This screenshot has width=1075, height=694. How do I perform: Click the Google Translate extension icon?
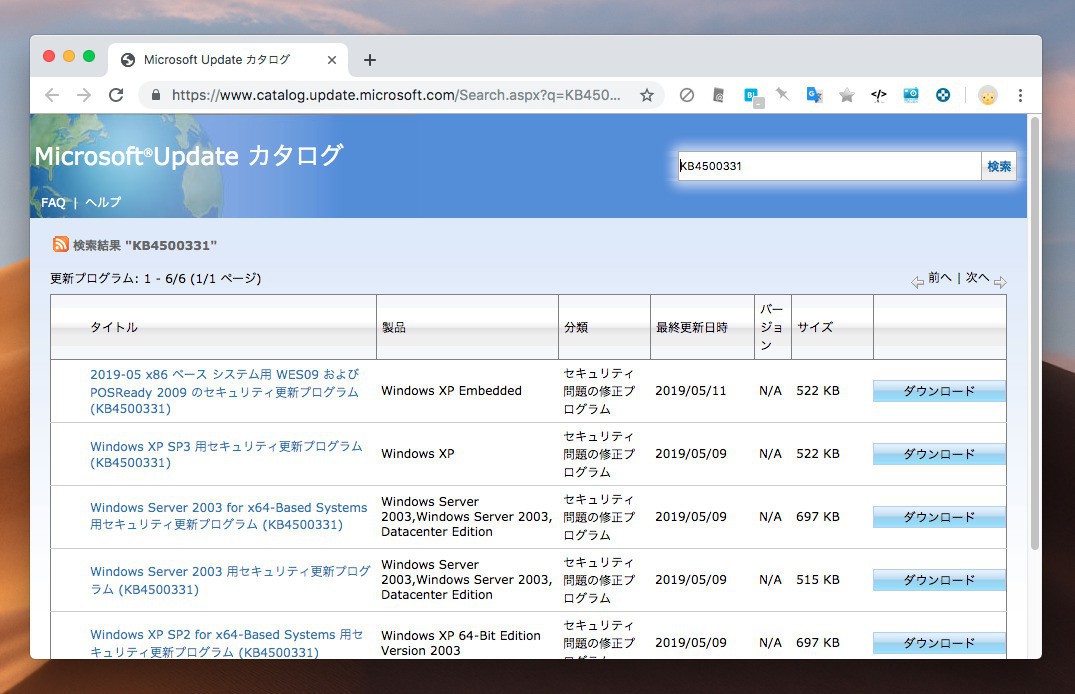[814, 96]
